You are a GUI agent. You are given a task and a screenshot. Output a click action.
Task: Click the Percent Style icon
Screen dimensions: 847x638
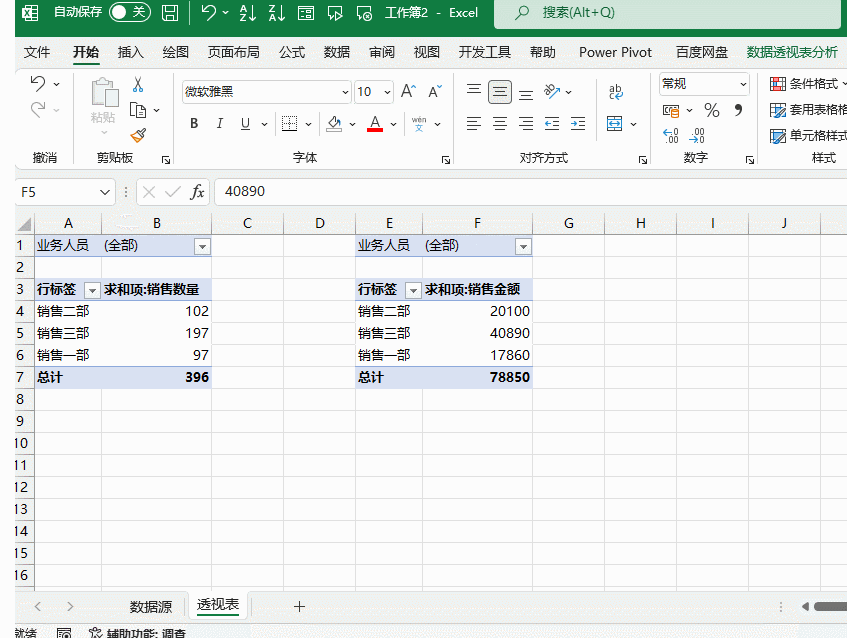pyautogui.click(x=712, y=110)
